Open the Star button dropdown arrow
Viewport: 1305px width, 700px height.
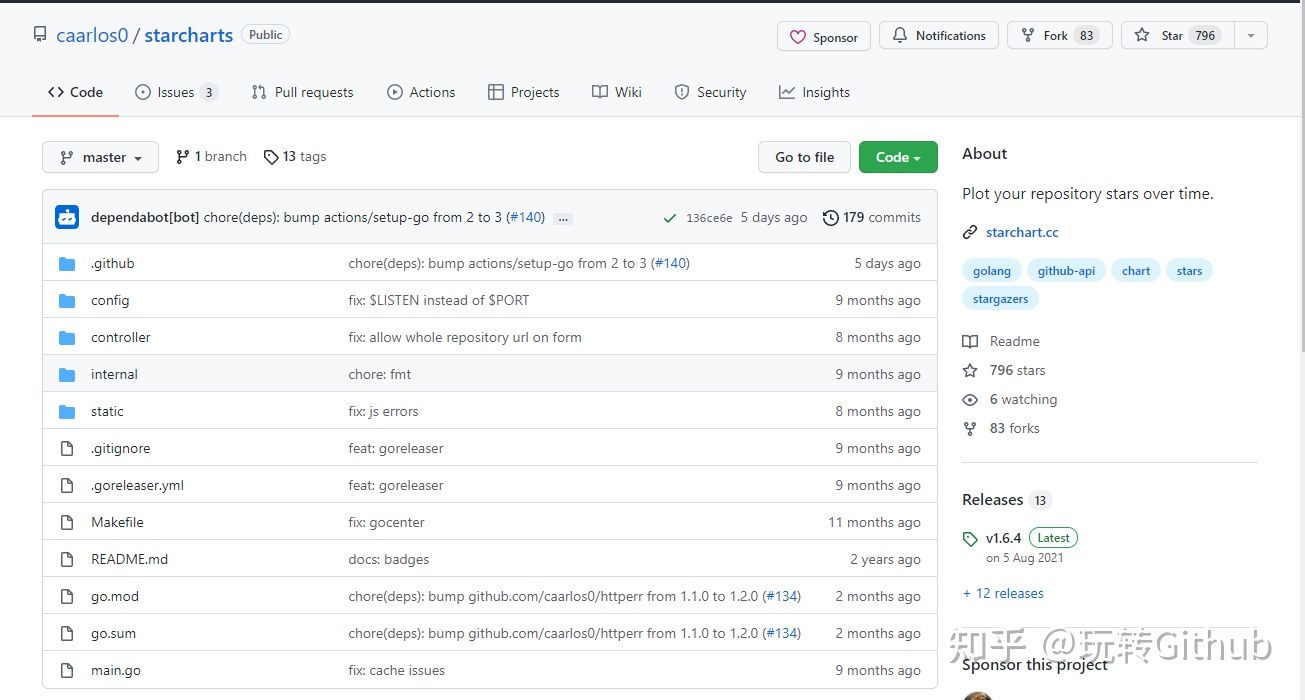pyautogui.click(x=1250, y=36)
